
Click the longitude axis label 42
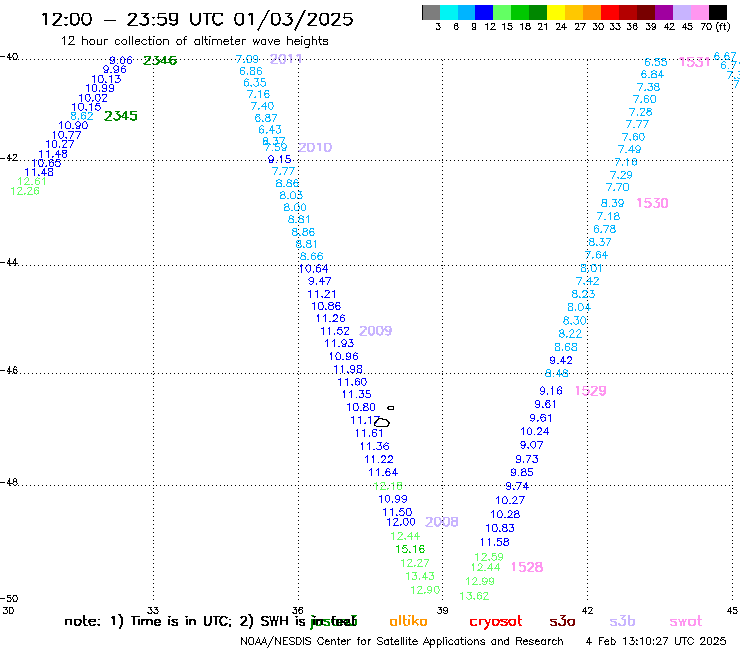click(x=587, y=610)
